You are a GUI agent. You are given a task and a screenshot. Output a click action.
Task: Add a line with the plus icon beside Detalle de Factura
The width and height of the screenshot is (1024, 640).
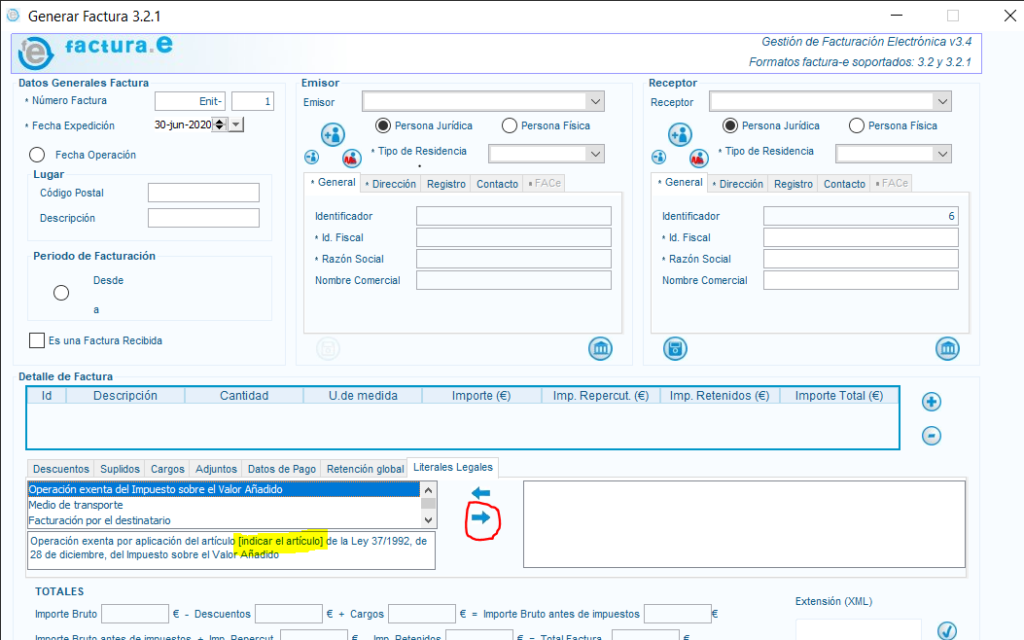click(x=931, y=402)
